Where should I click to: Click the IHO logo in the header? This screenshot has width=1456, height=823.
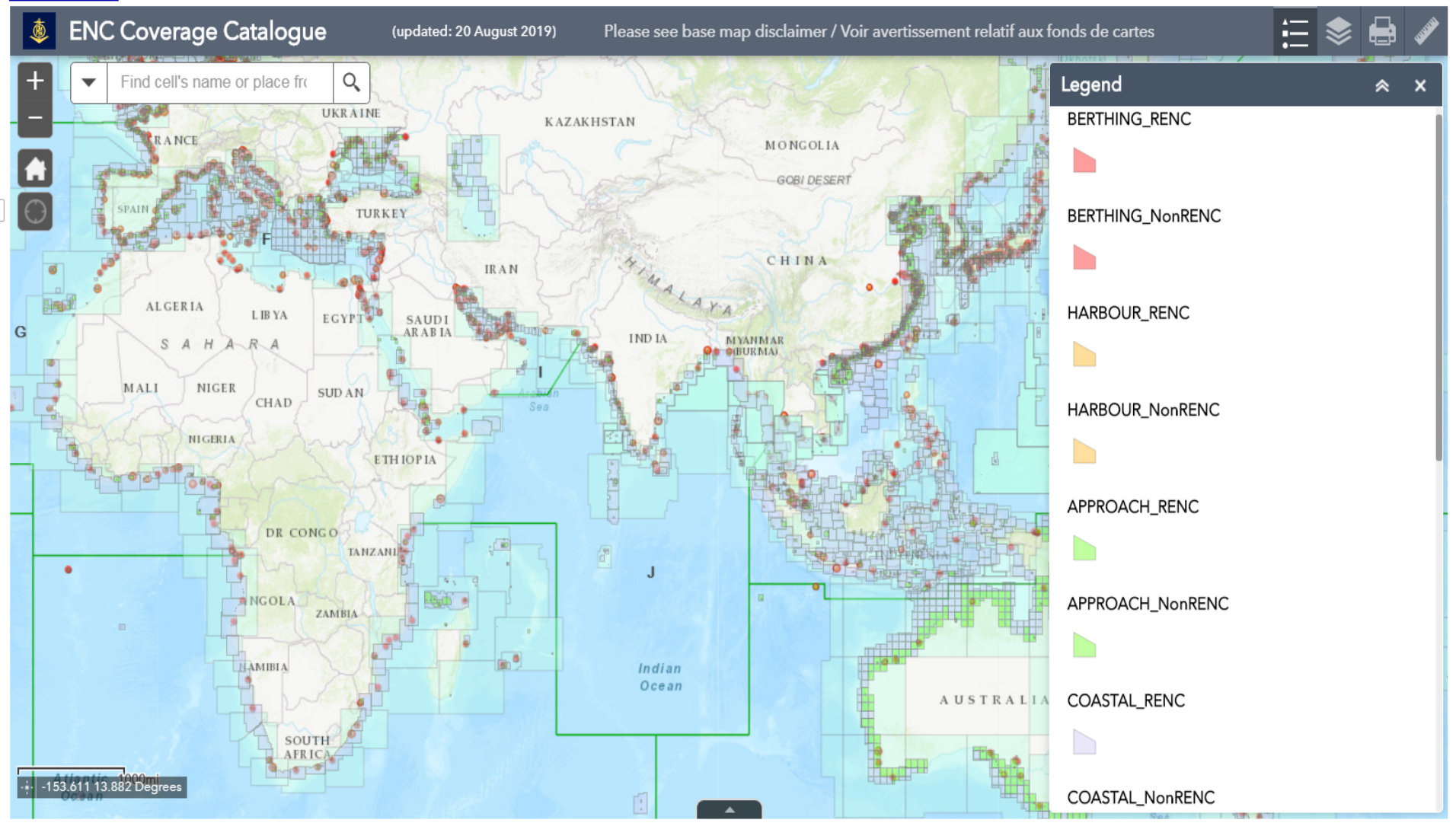pos(39,32)
